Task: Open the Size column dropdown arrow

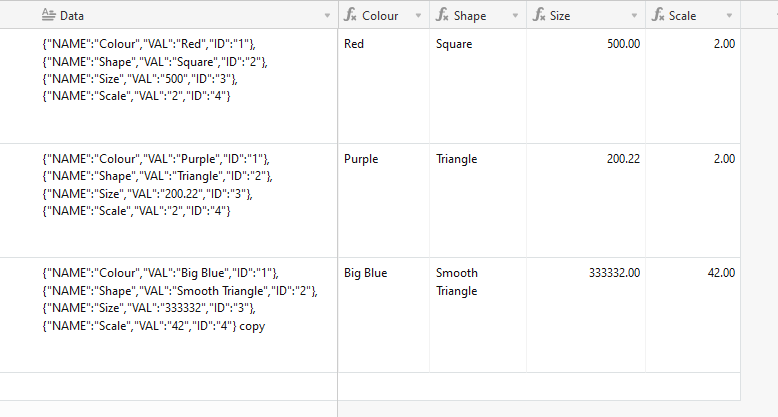Action: tap(634, 16)
